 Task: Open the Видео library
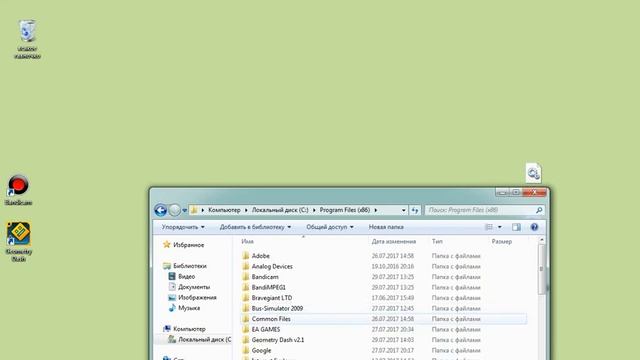pos(186,276)
